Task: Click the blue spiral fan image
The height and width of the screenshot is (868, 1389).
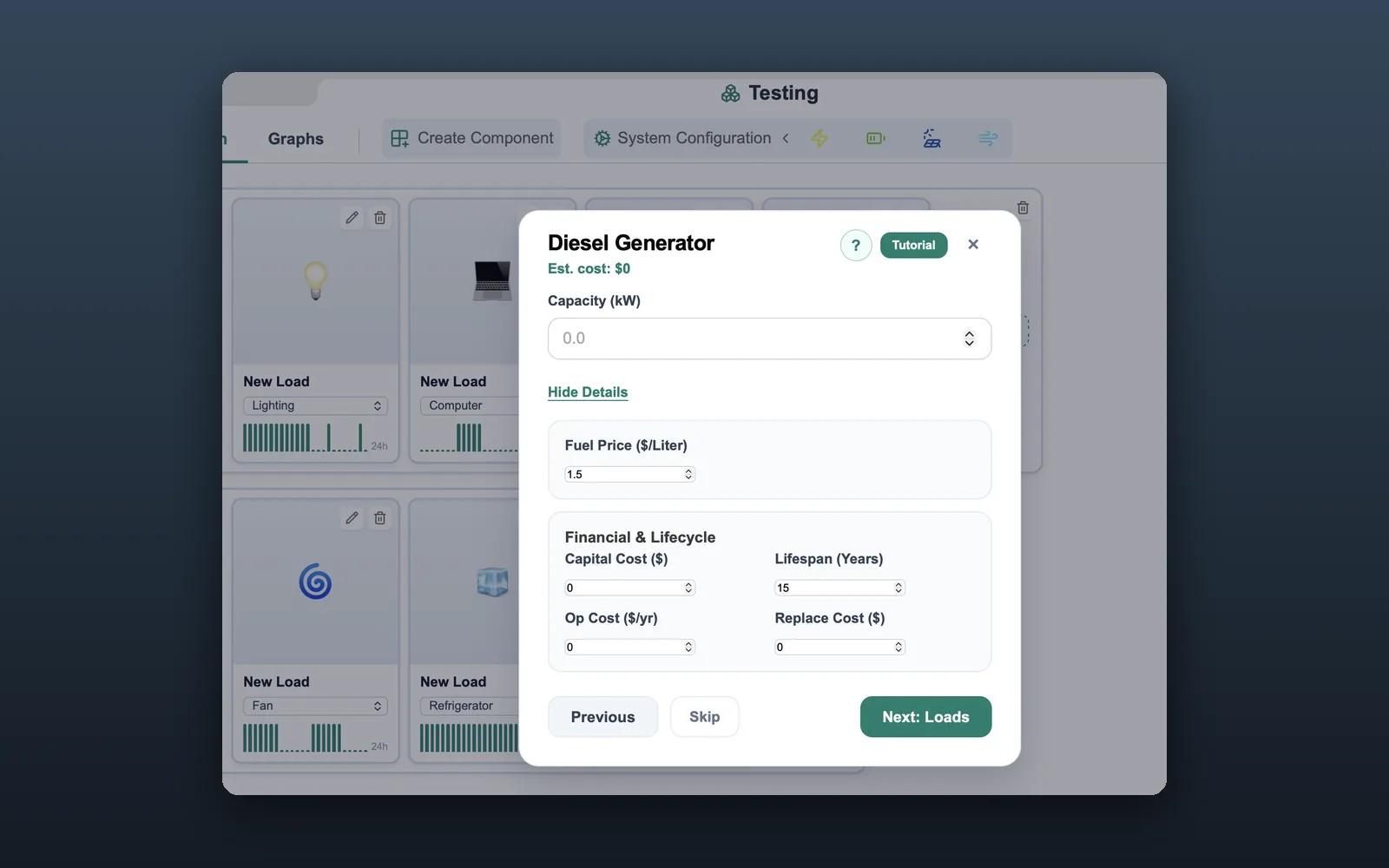Action: 316,582
